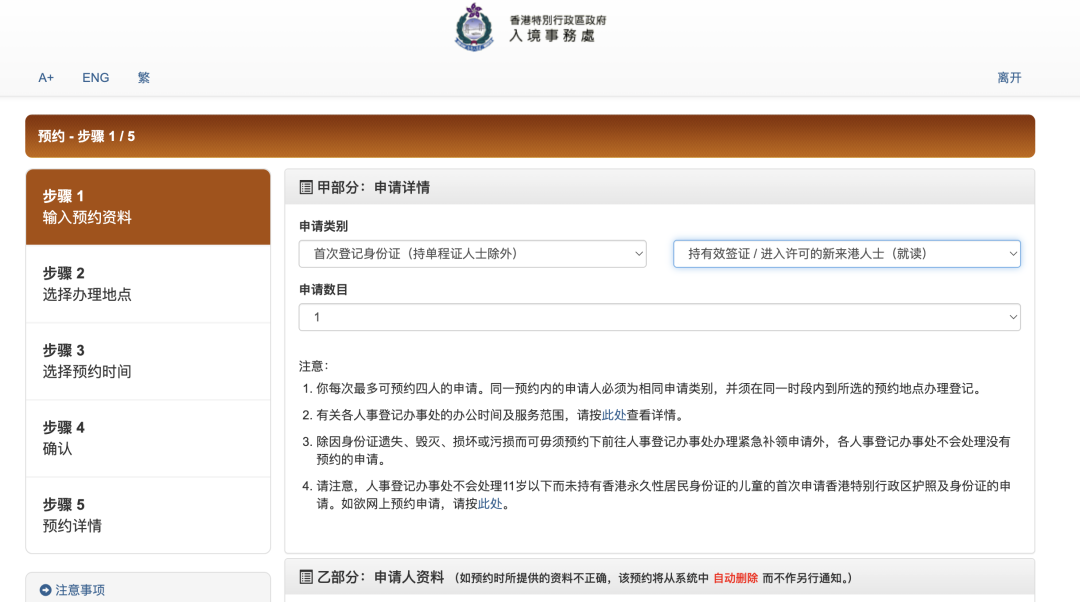Click the list icon beside 乙部分

pyautogui.click(x=306, y=577)
